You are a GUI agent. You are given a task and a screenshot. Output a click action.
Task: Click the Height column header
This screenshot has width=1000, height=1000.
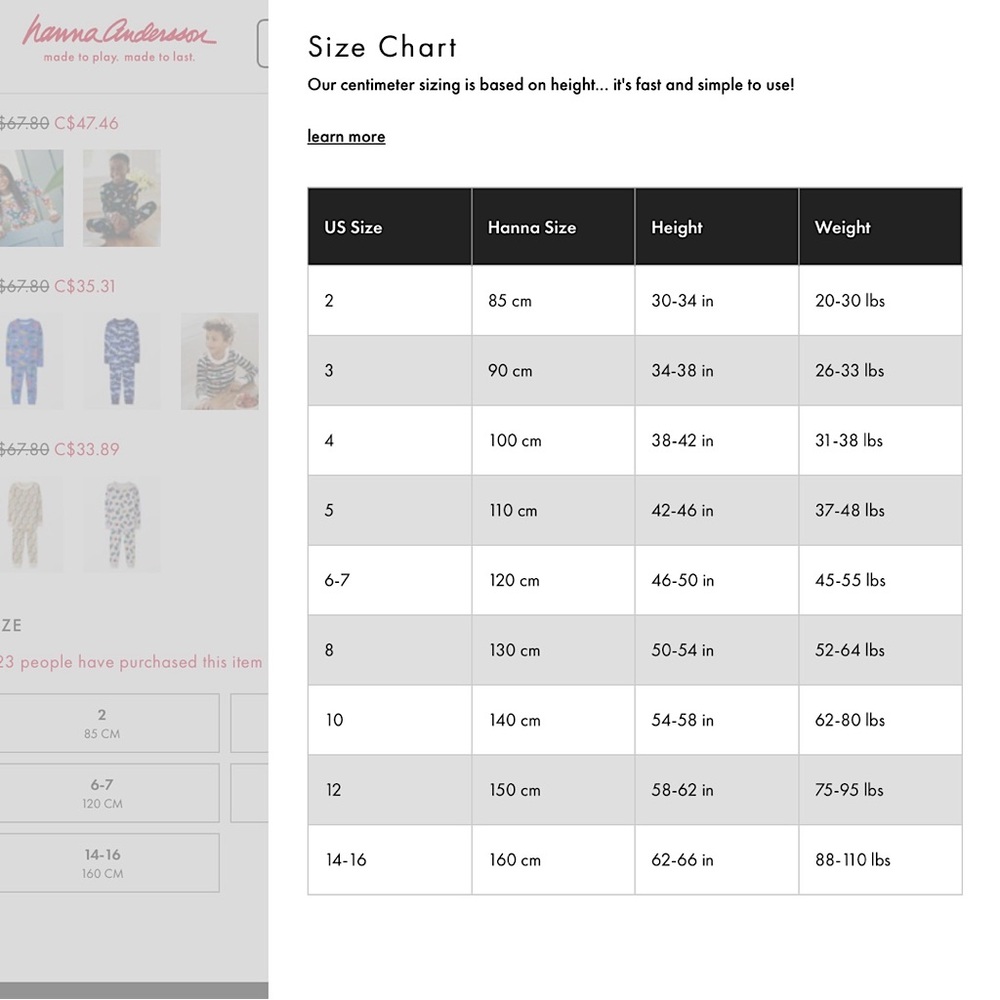tap(717, 226)
